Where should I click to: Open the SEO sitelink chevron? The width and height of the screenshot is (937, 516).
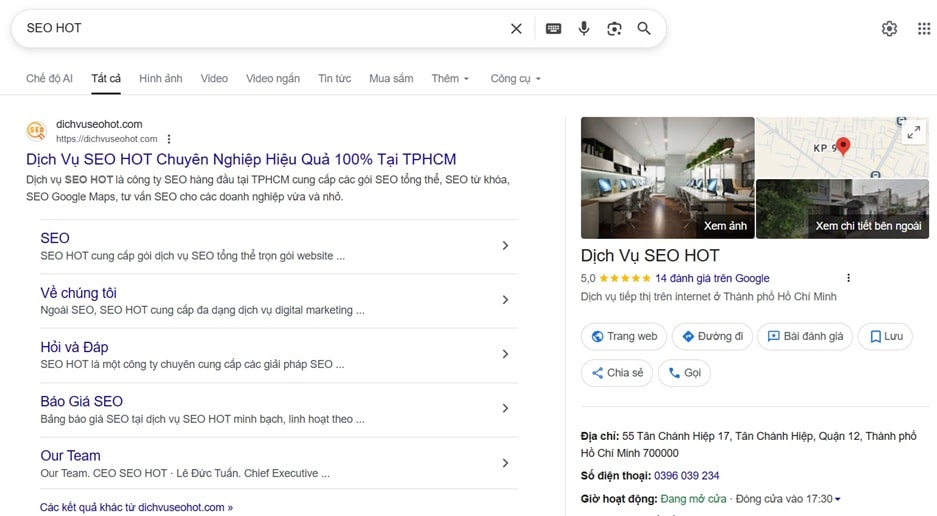(506, 246)
